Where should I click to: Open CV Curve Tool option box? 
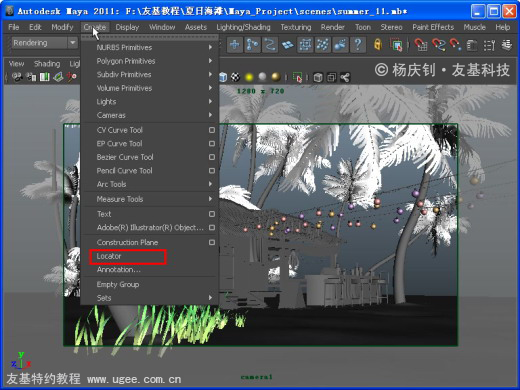point(212,130)
